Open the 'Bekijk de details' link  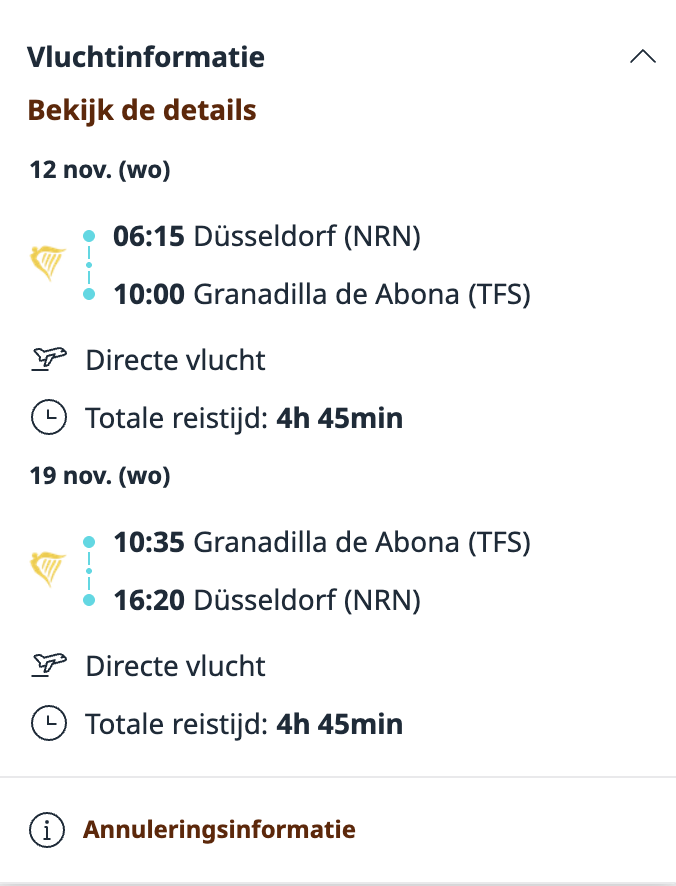[x=141, y=110]
